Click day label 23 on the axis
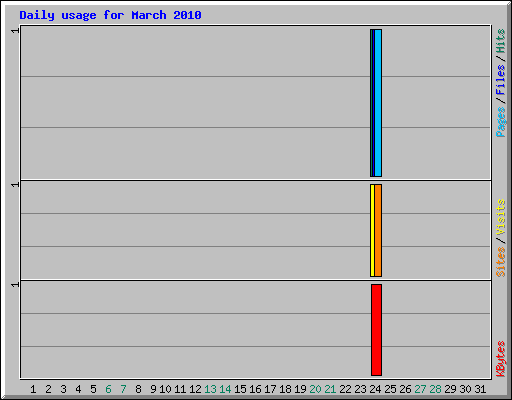This screenshot has width=512, height=400. click(360, 389)
